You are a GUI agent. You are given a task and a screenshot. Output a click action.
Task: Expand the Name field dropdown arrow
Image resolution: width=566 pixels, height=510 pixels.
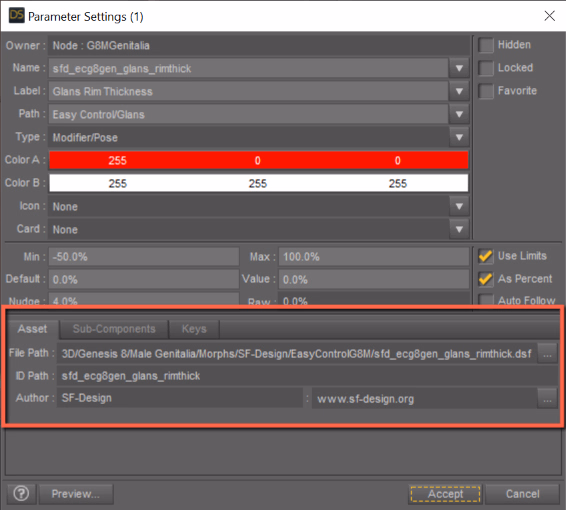459,68
